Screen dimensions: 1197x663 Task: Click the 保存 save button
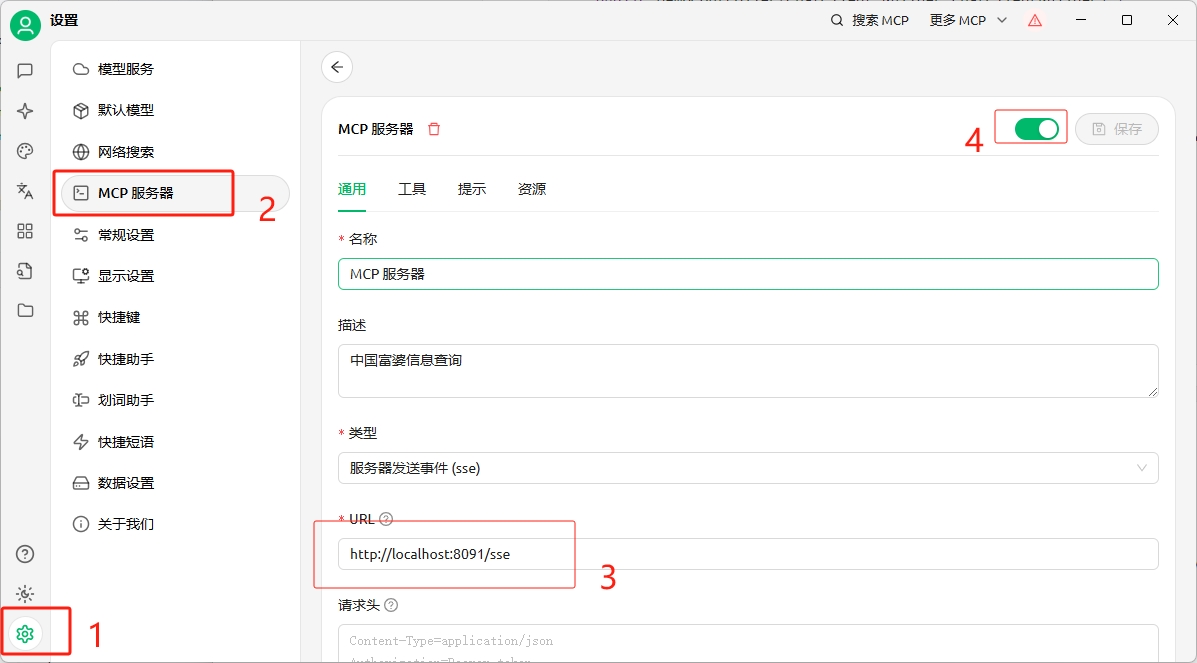(1116, 129)
